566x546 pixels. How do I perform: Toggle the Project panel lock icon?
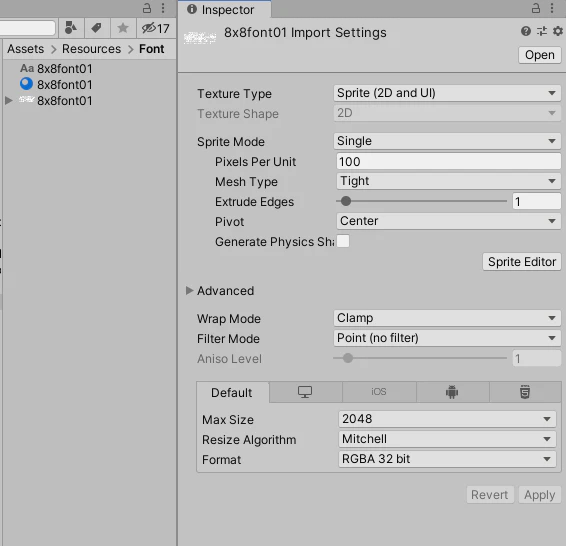[147, 8]
